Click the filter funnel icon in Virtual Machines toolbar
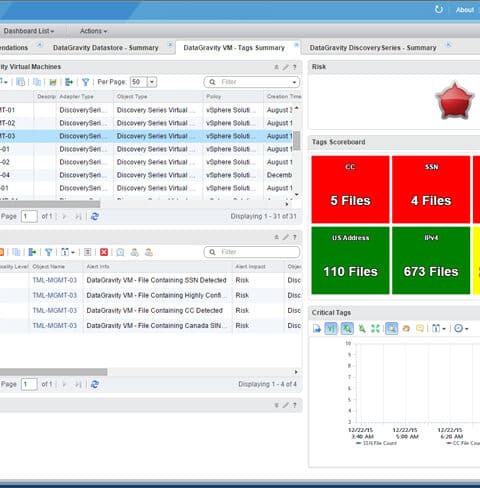The width and height of the screenshot is (480, 488). tap(85, 82)
